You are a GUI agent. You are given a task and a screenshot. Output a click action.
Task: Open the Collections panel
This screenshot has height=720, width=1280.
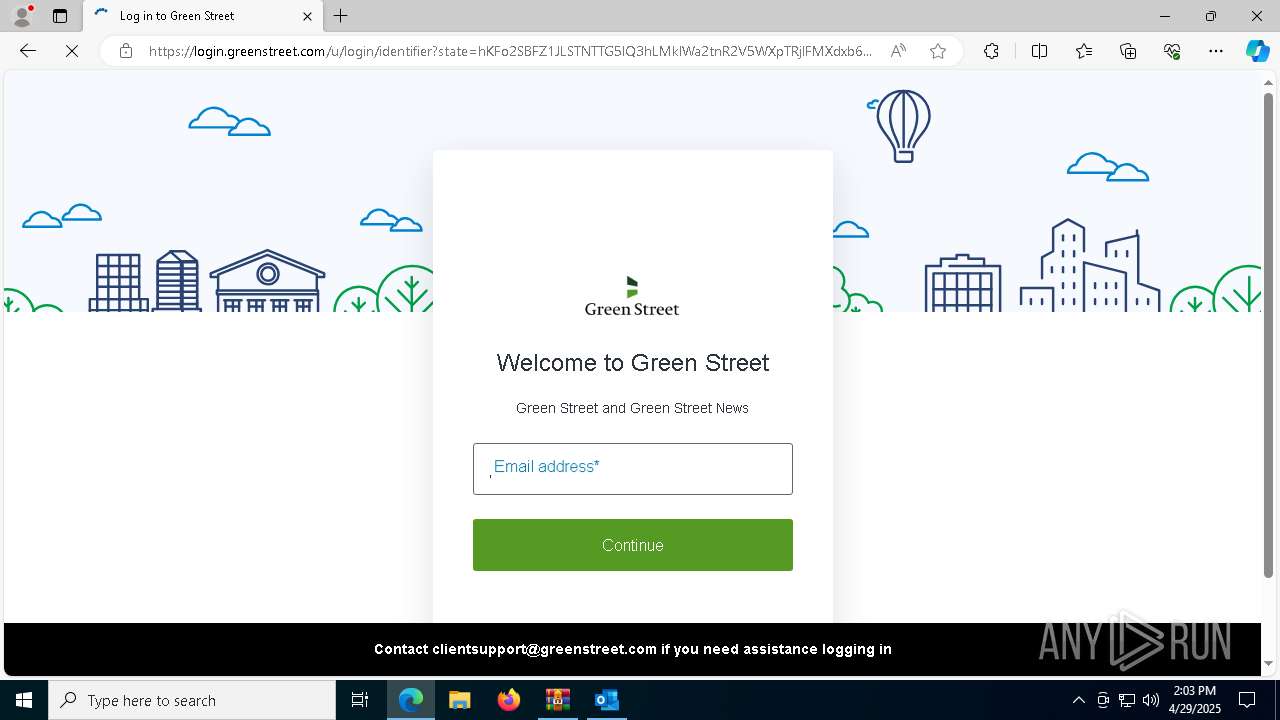(1128, 51)
